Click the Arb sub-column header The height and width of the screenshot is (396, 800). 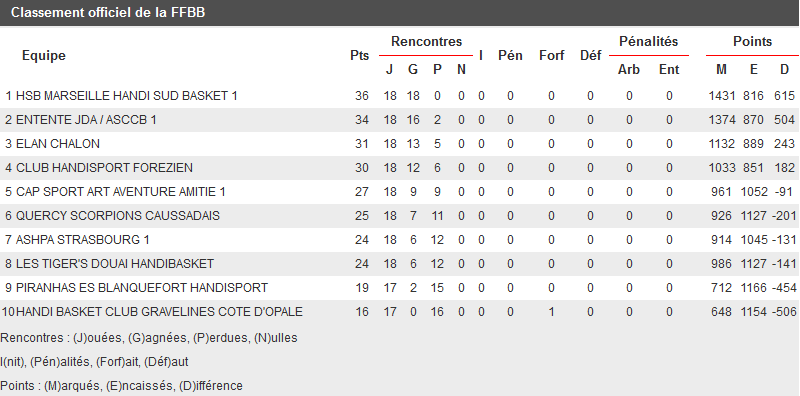click(629, 69)
